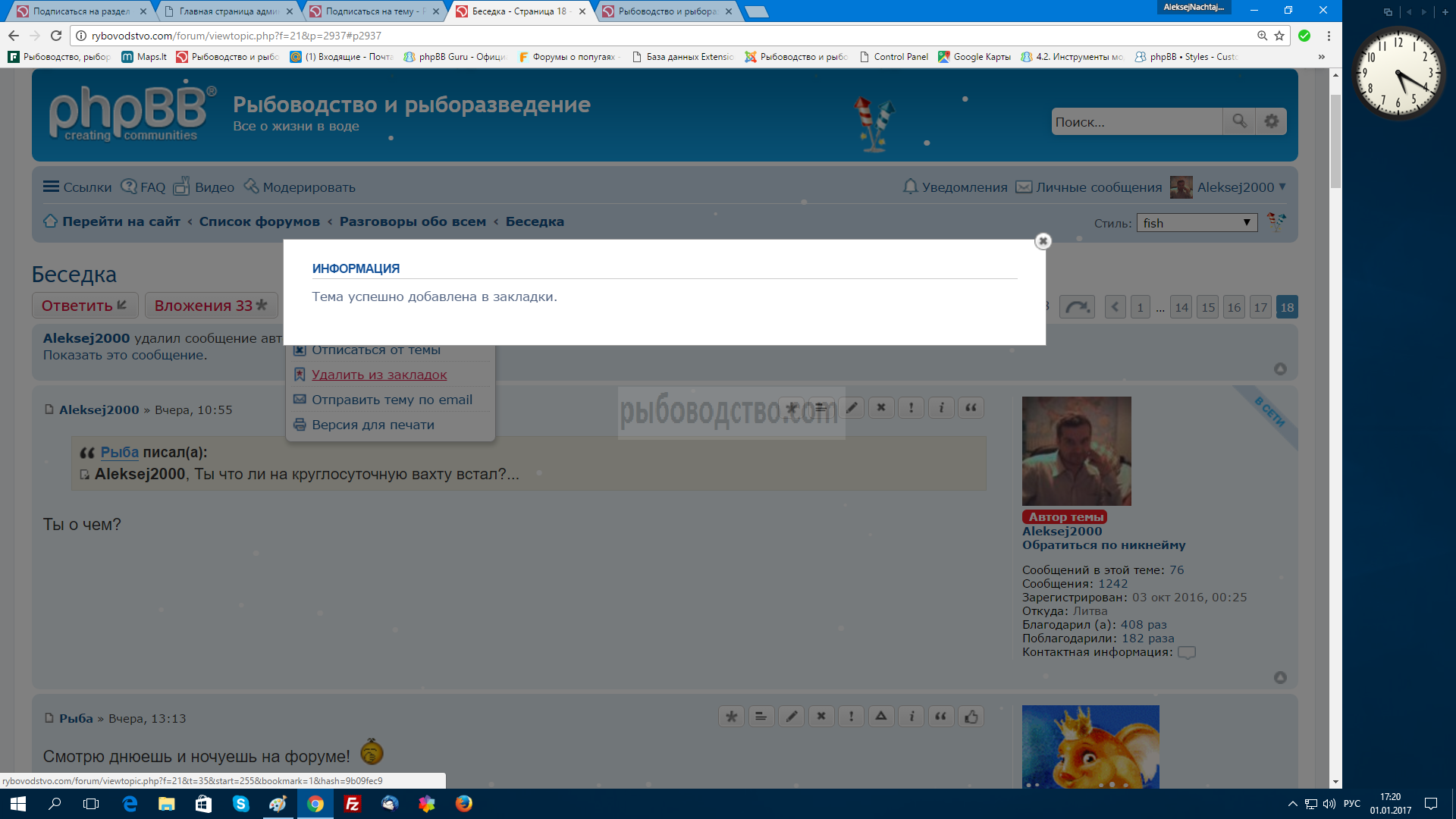Open Уведомления notifications link
This screenshot has height=819, width=1456.
pos(955,187)
